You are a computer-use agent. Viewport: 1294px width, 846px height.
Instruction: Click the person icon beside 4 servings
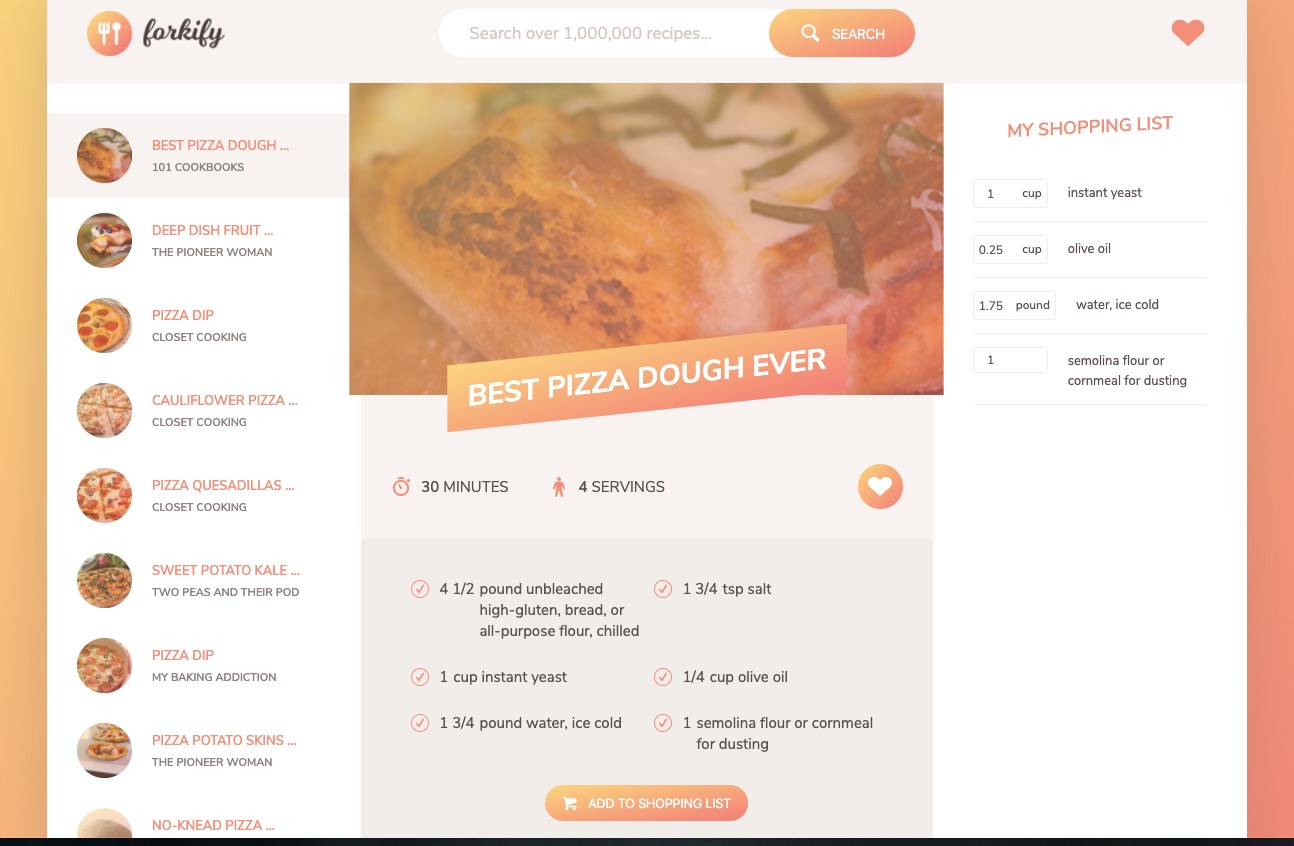point(559,487)
